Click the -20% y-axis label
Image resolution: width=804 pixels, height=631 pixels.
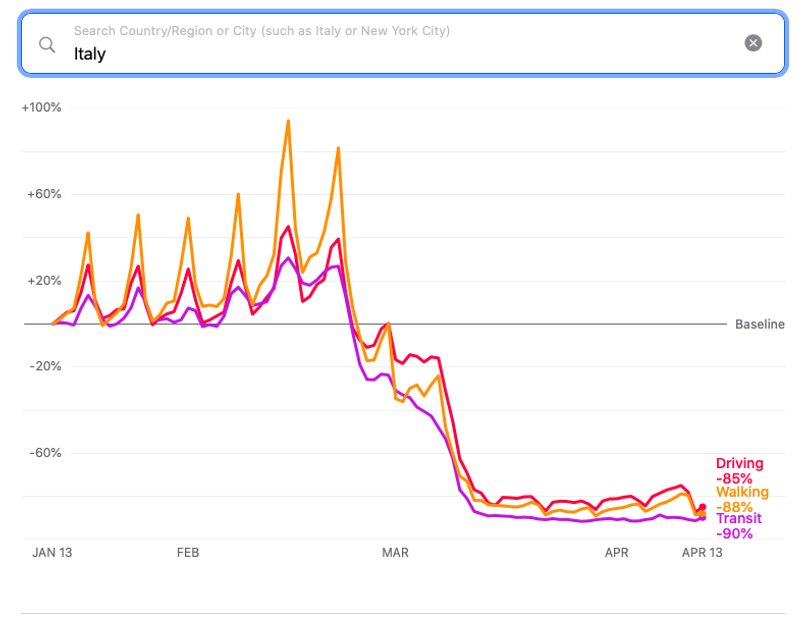pos(46,366)
